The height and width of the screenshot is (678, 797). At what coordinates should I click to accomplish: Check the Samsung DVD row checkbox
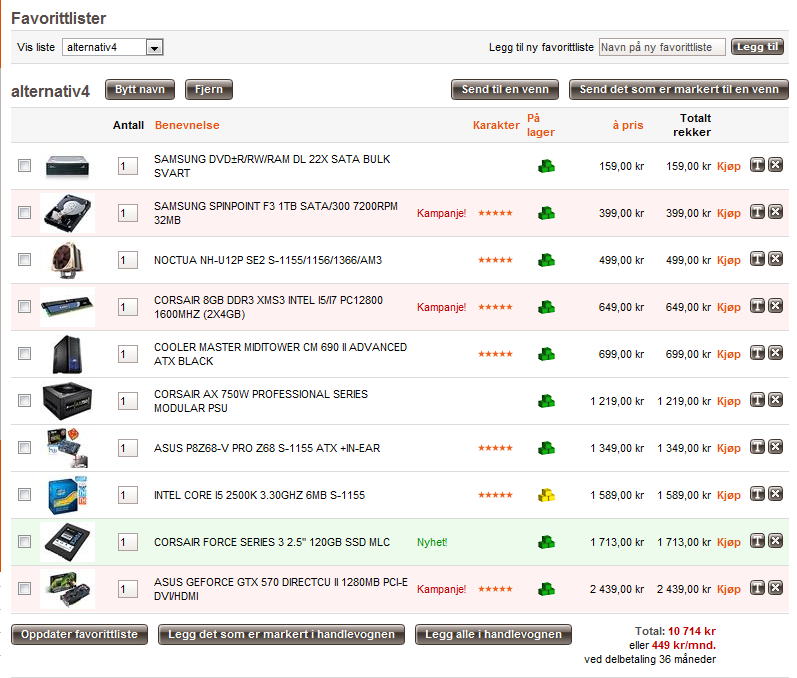tap(24, 166)
